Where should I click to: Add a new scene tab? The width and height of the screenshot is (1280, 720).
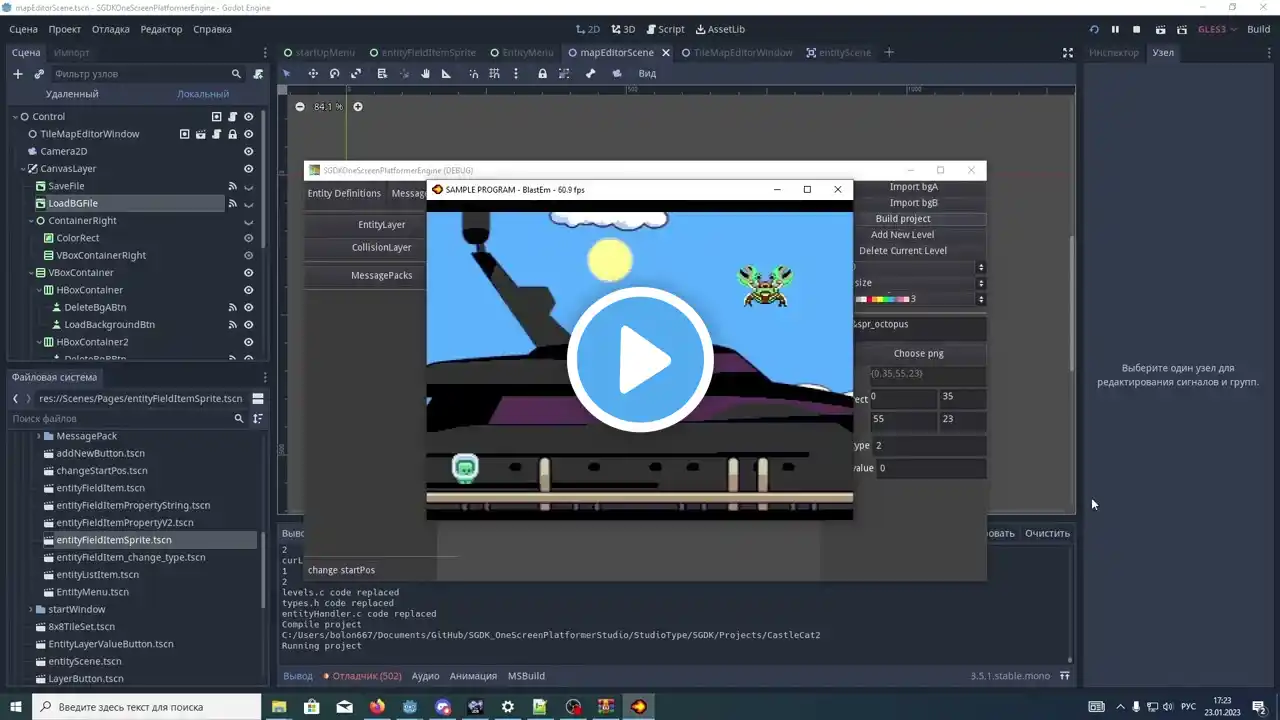[x=889, y=52]
